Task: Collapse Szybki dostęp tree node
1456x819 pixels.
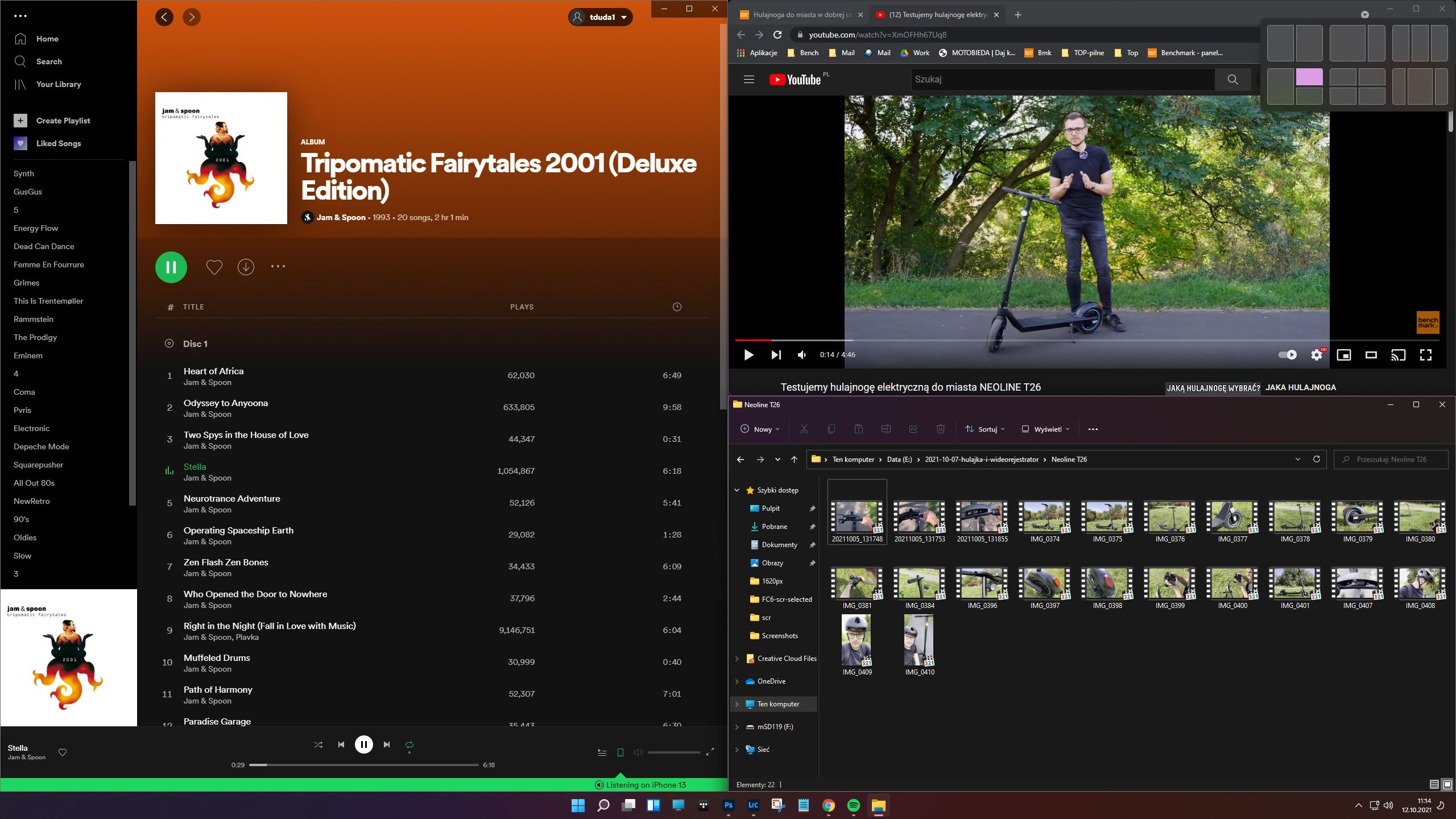Action: click(737, 490)
